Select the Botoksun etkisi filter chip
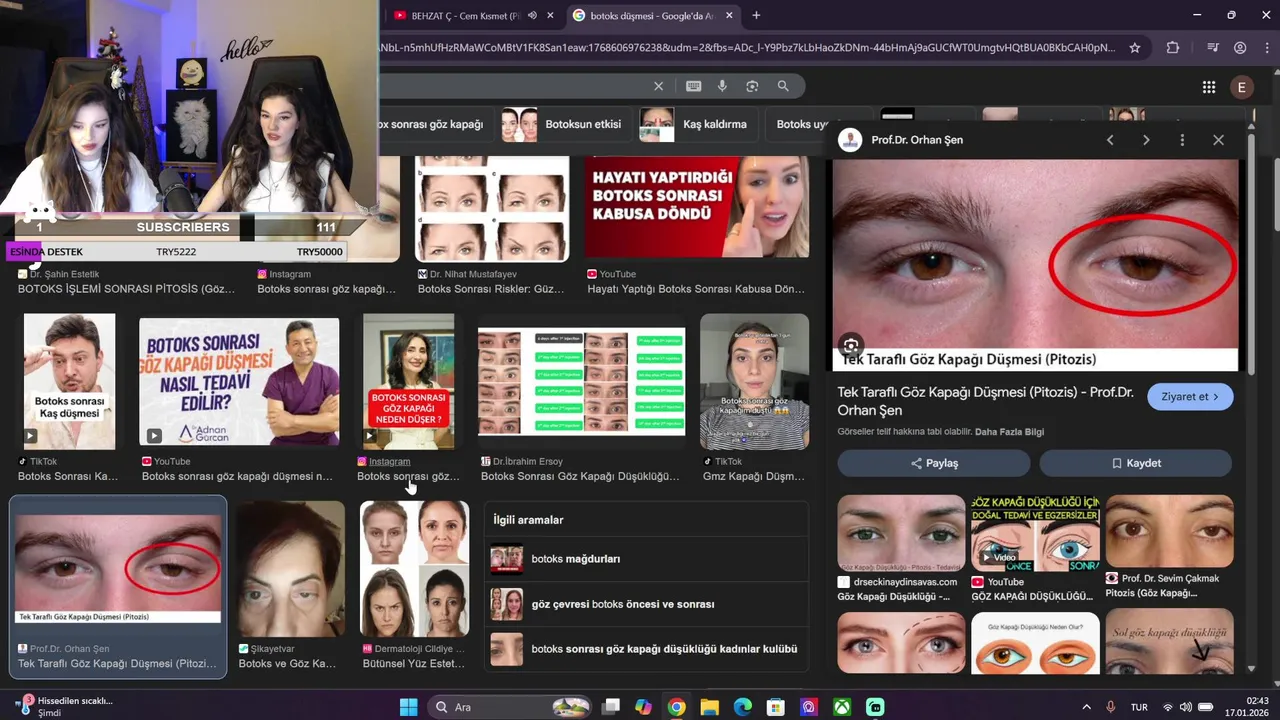 (x=563, y=125)
